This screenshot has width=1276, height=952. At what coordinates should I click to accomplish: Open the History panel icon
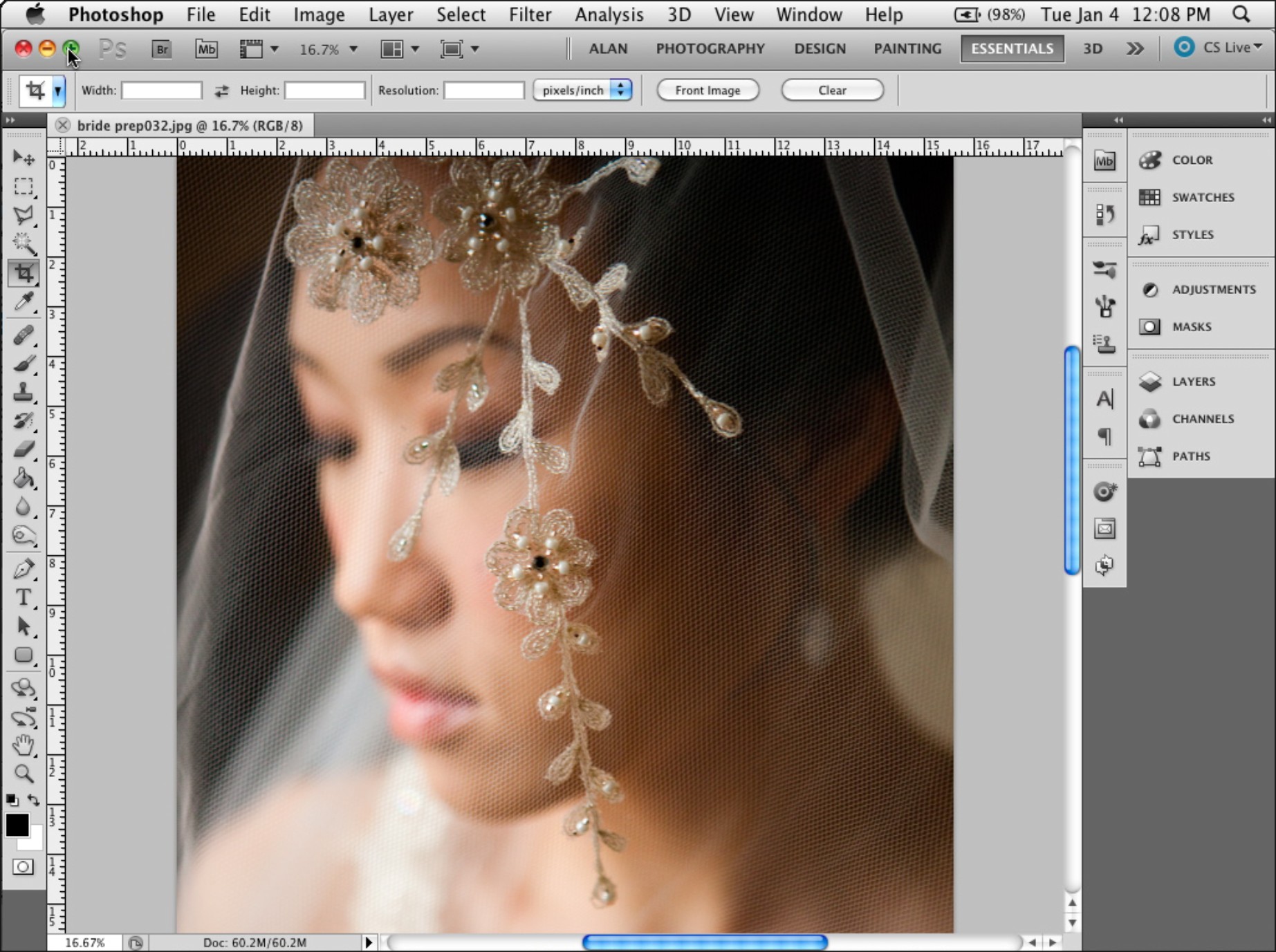tap(1104, 214)
